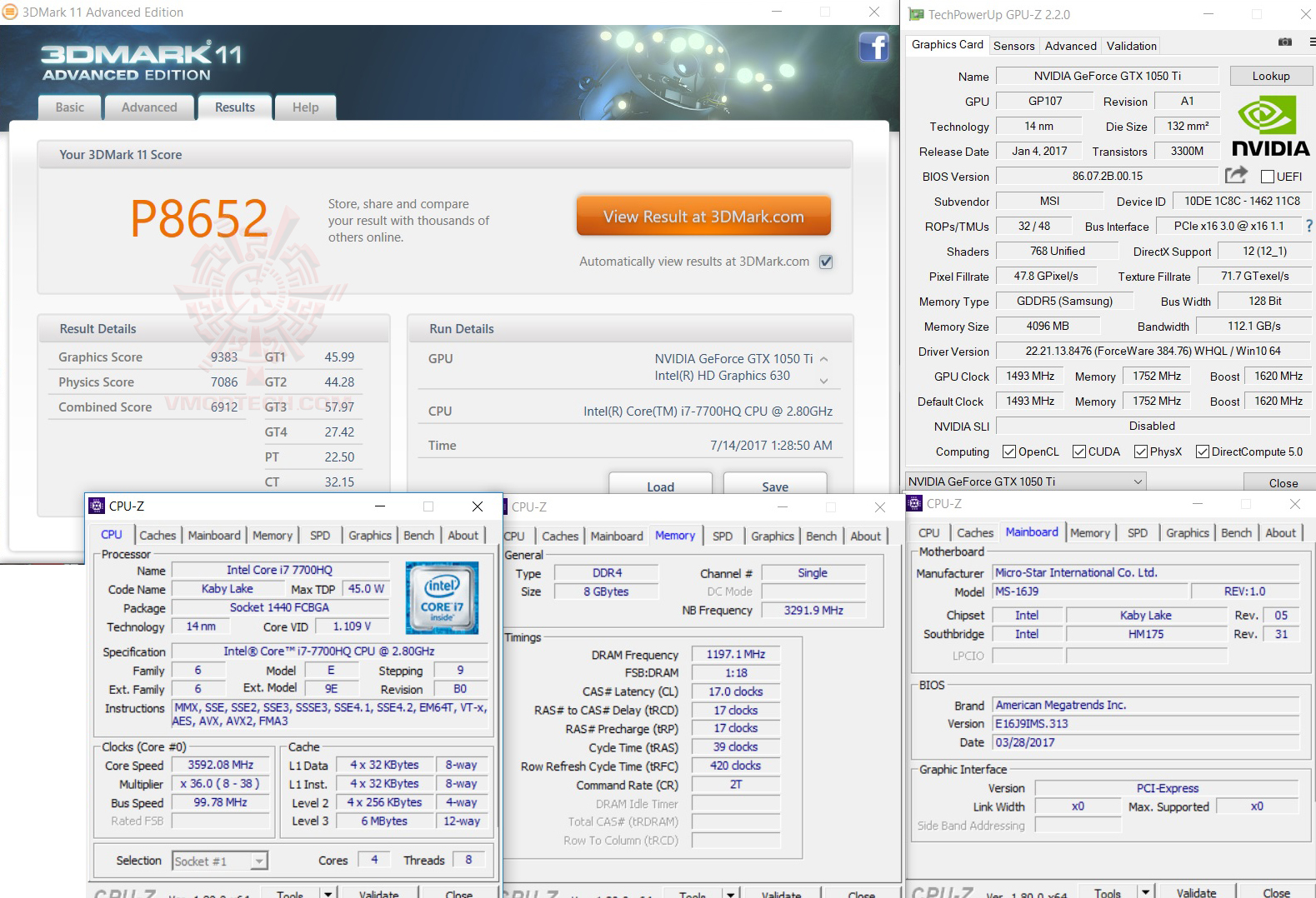Toggle the UEFI checkbox
Viewport: 1316px width, 898px height.
(1268, 177)
